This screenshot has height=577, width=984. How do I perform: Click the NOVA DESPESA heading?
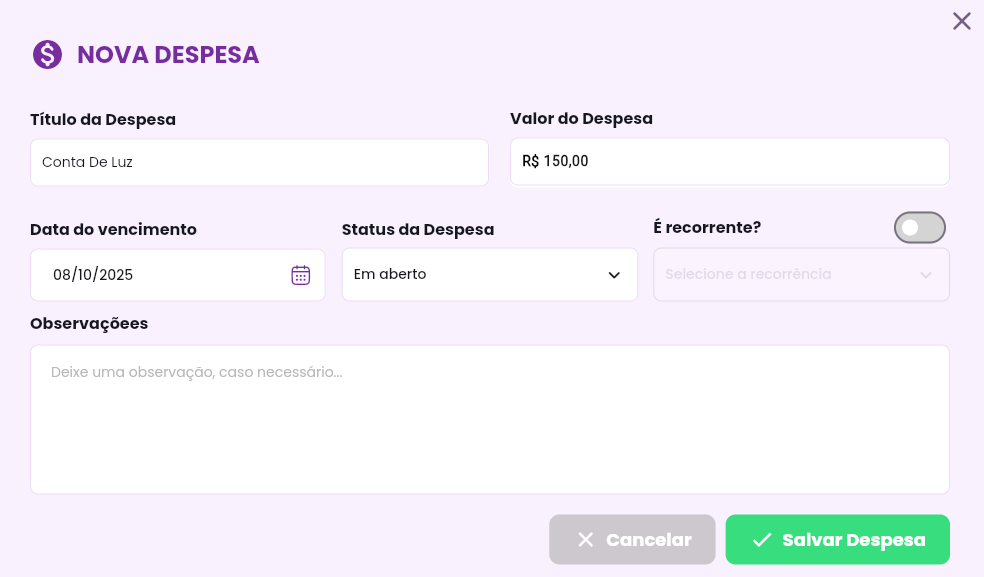pos(168,55)
